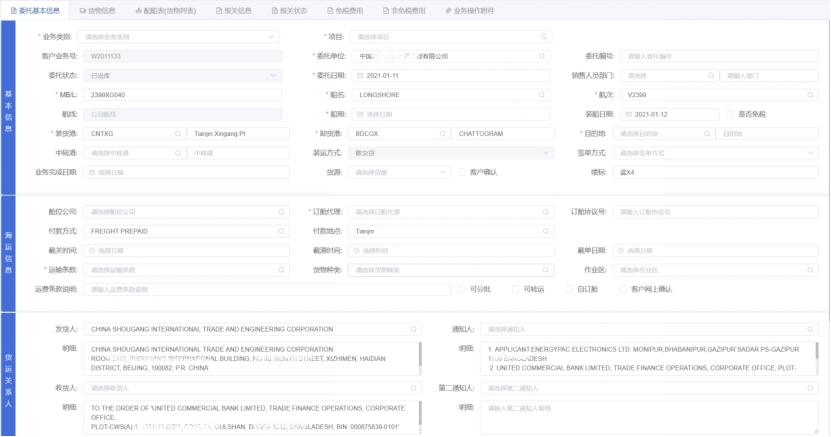Open the 业务类别 dropdown

click(x=180, y=37)
